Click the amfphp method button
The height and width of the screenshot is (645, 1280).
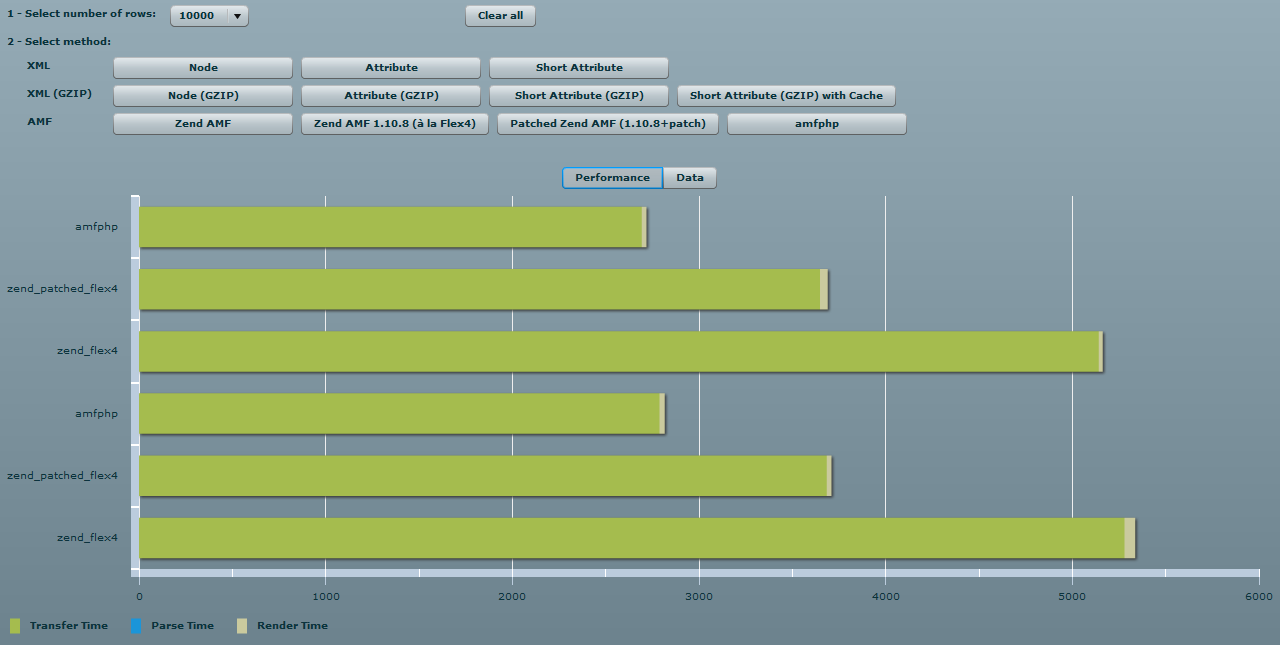point(817,124)
